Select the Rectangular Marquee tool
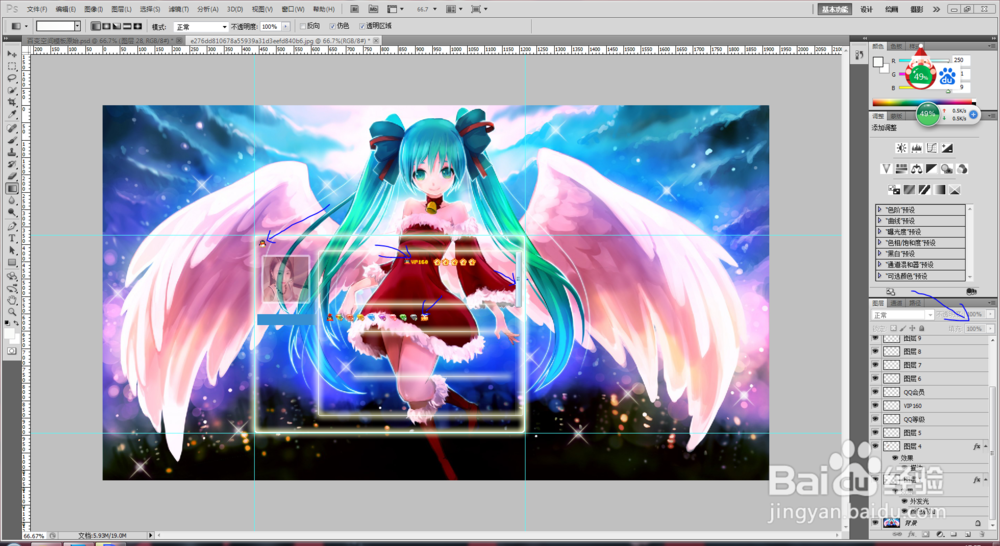 click(12, 66)
